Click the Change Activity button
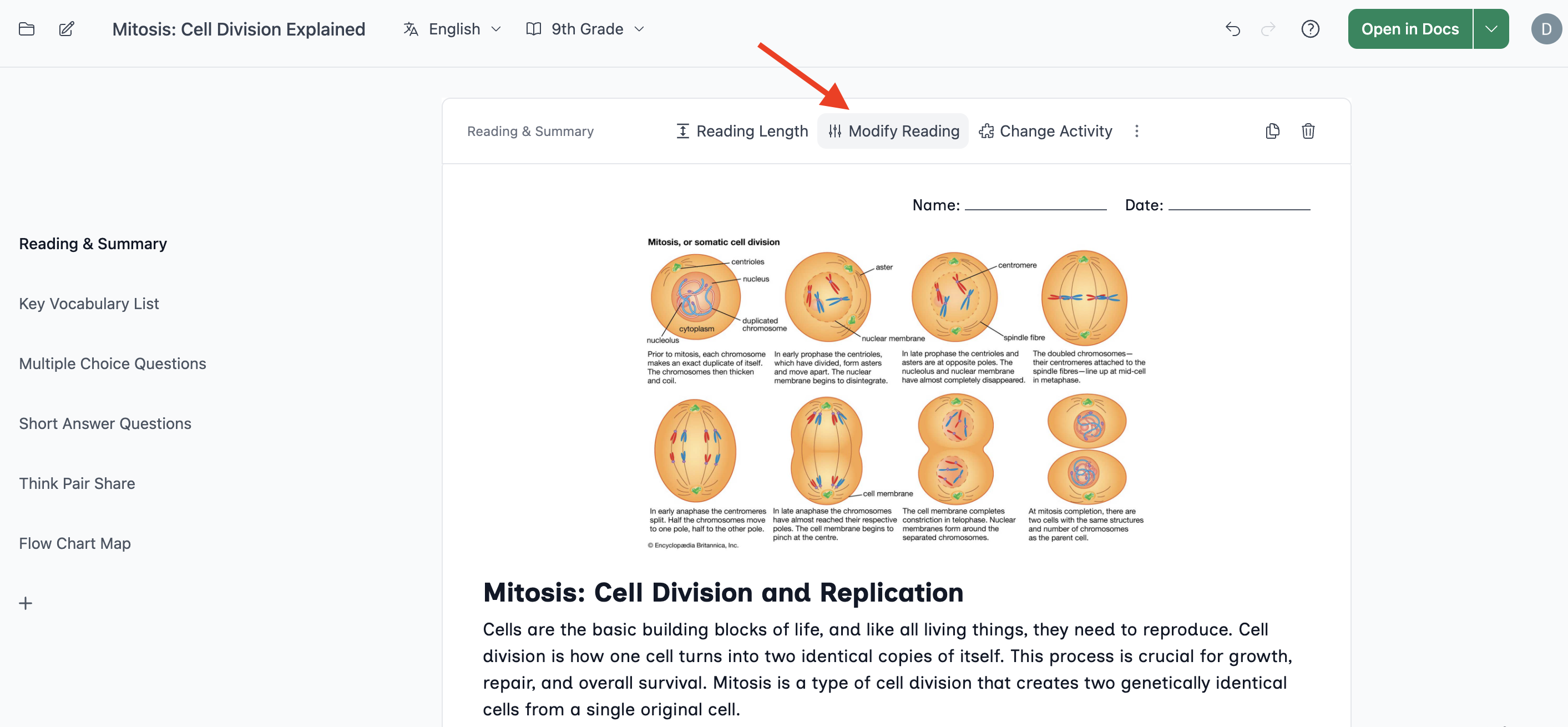Image resolution: width=1568 pixels, height=727 pixels. (1046, 131)
